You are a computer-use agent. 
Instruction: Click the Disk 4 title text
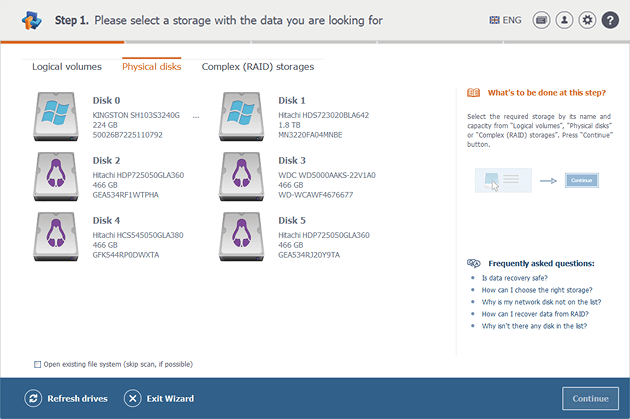[x=106, y=221]
